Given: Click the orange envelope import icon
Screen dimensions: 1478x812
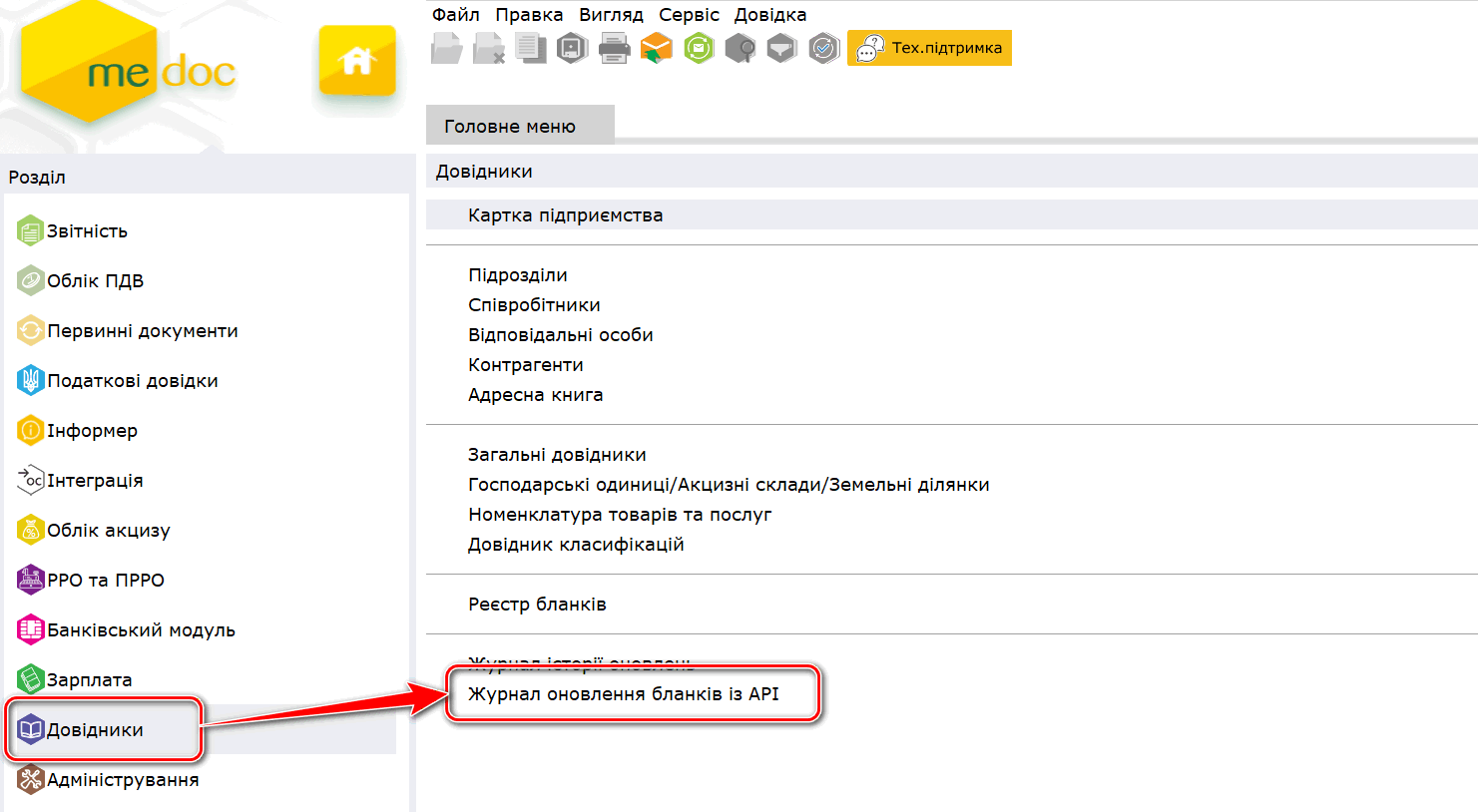Looking at the screenshot, I should [656, 48].
